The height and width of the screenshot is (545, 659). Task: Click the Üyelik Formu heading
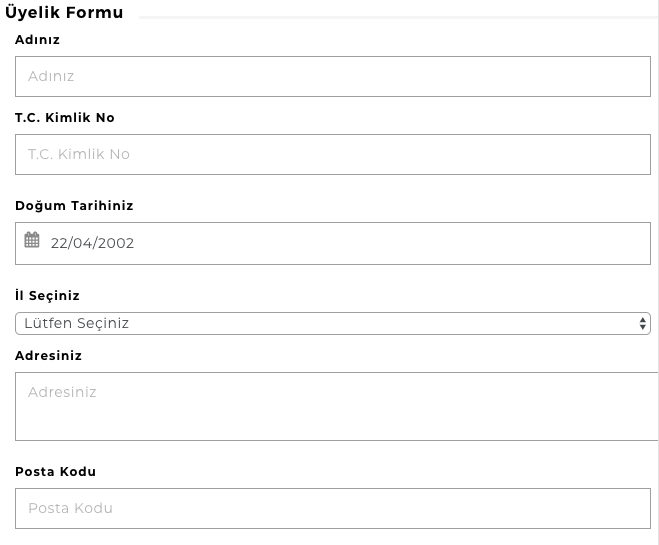point(62,13)
